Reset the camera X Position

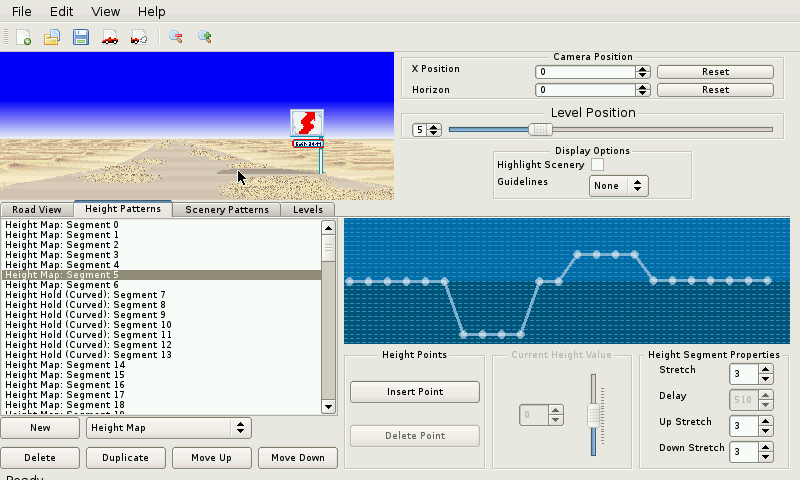tap(715, 72)
